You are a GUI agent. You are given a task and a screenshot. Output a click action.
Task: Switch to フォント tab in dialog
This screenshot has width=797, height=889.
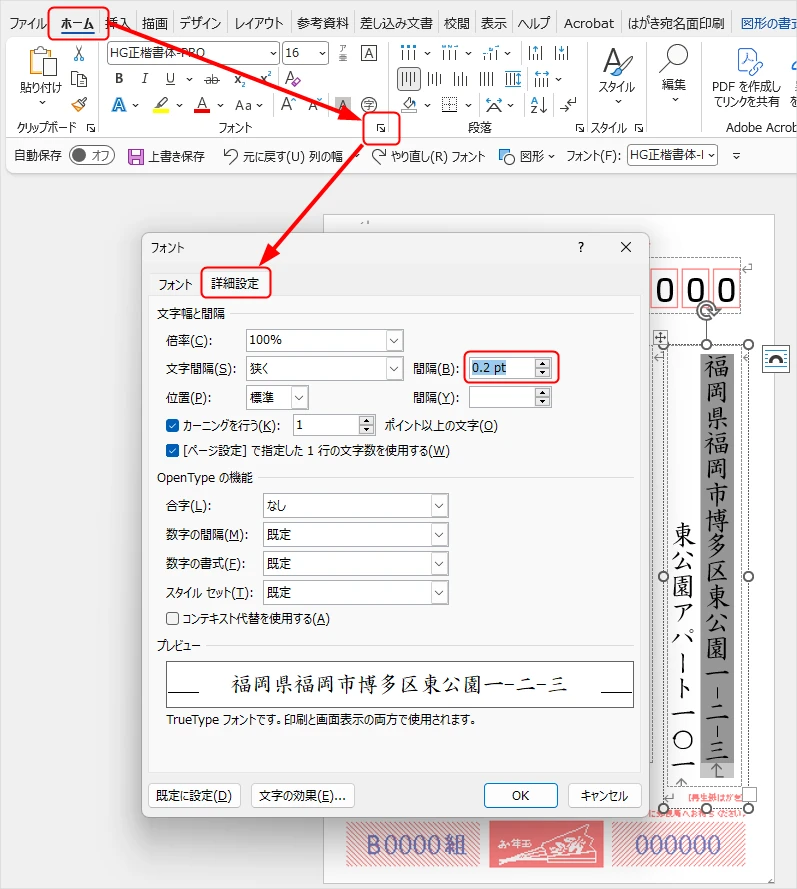pyautogui.click(x=175, y=284)
